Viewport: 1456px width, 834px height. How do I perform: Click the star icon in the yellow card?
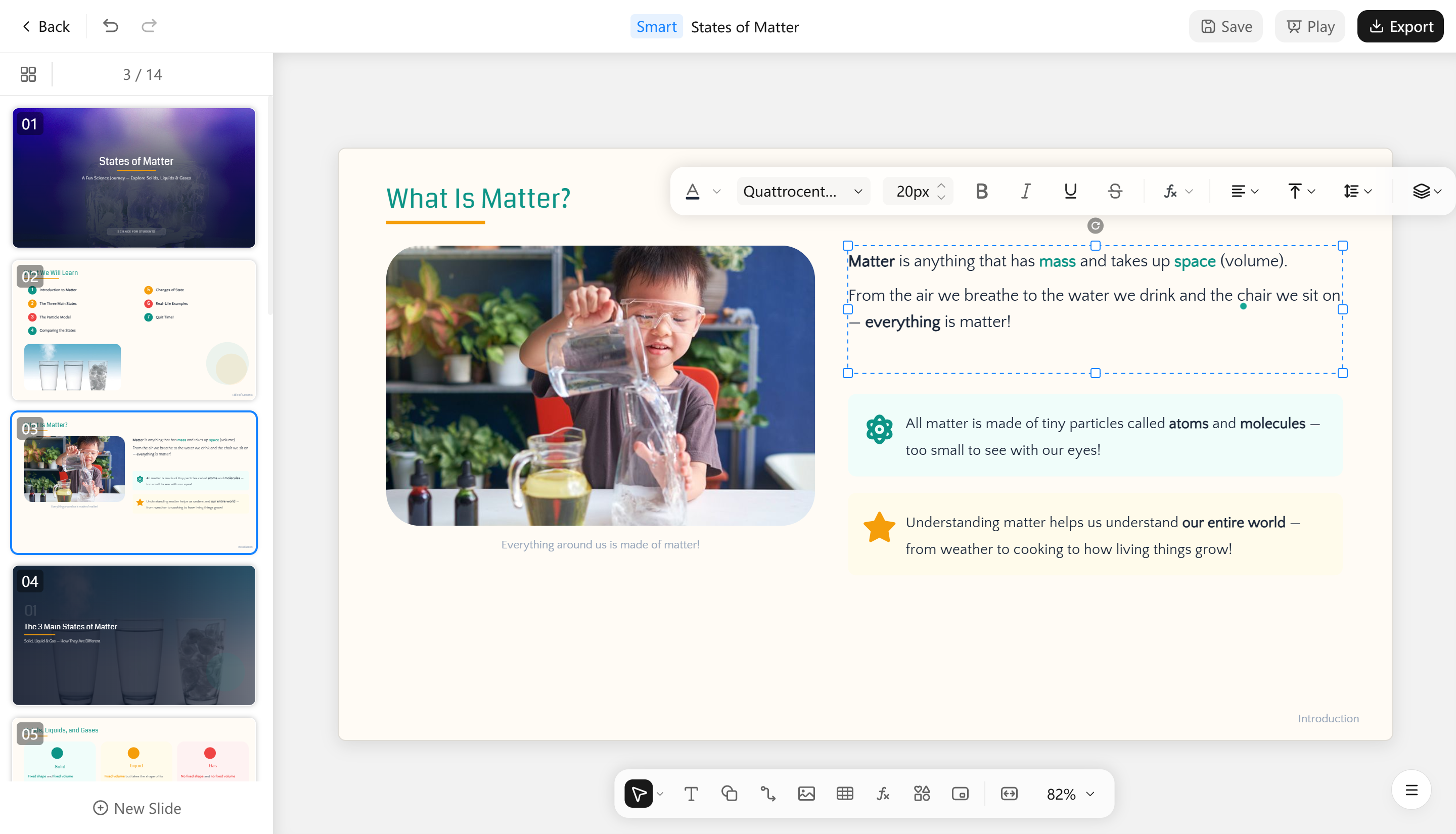pos(879,527)
